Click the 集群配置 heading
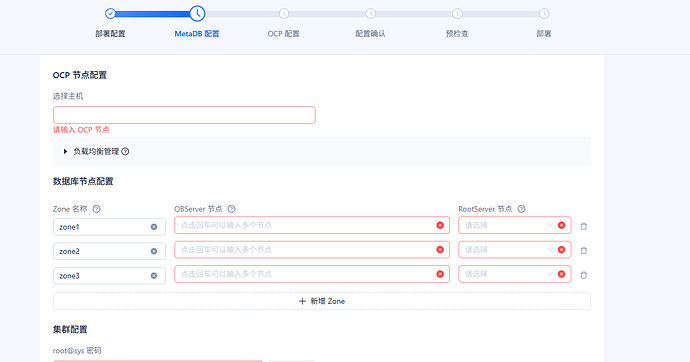 tap(70, 329)
